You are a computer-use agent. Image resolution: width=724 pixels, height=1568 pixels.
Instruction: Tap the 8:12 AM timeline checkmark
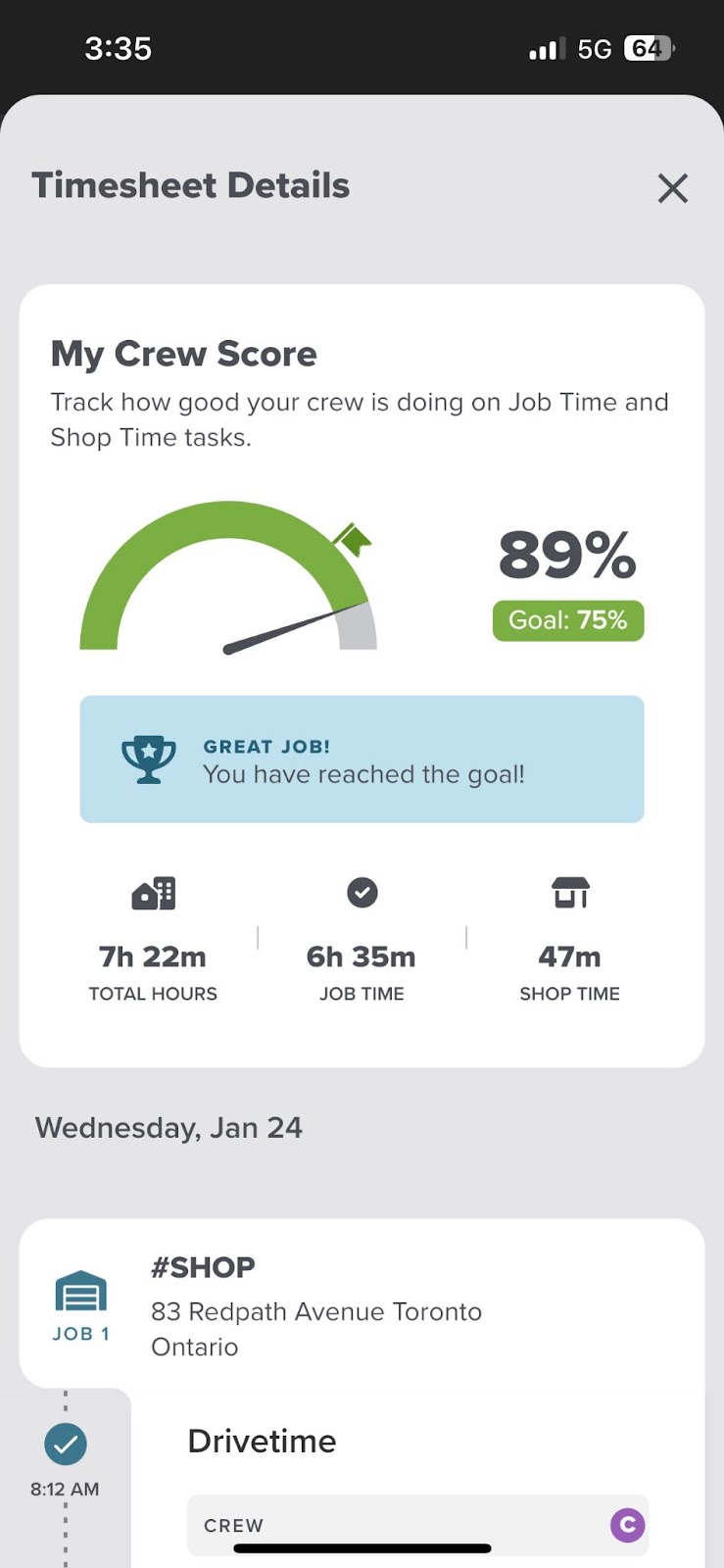click(x=66, y=1444)
